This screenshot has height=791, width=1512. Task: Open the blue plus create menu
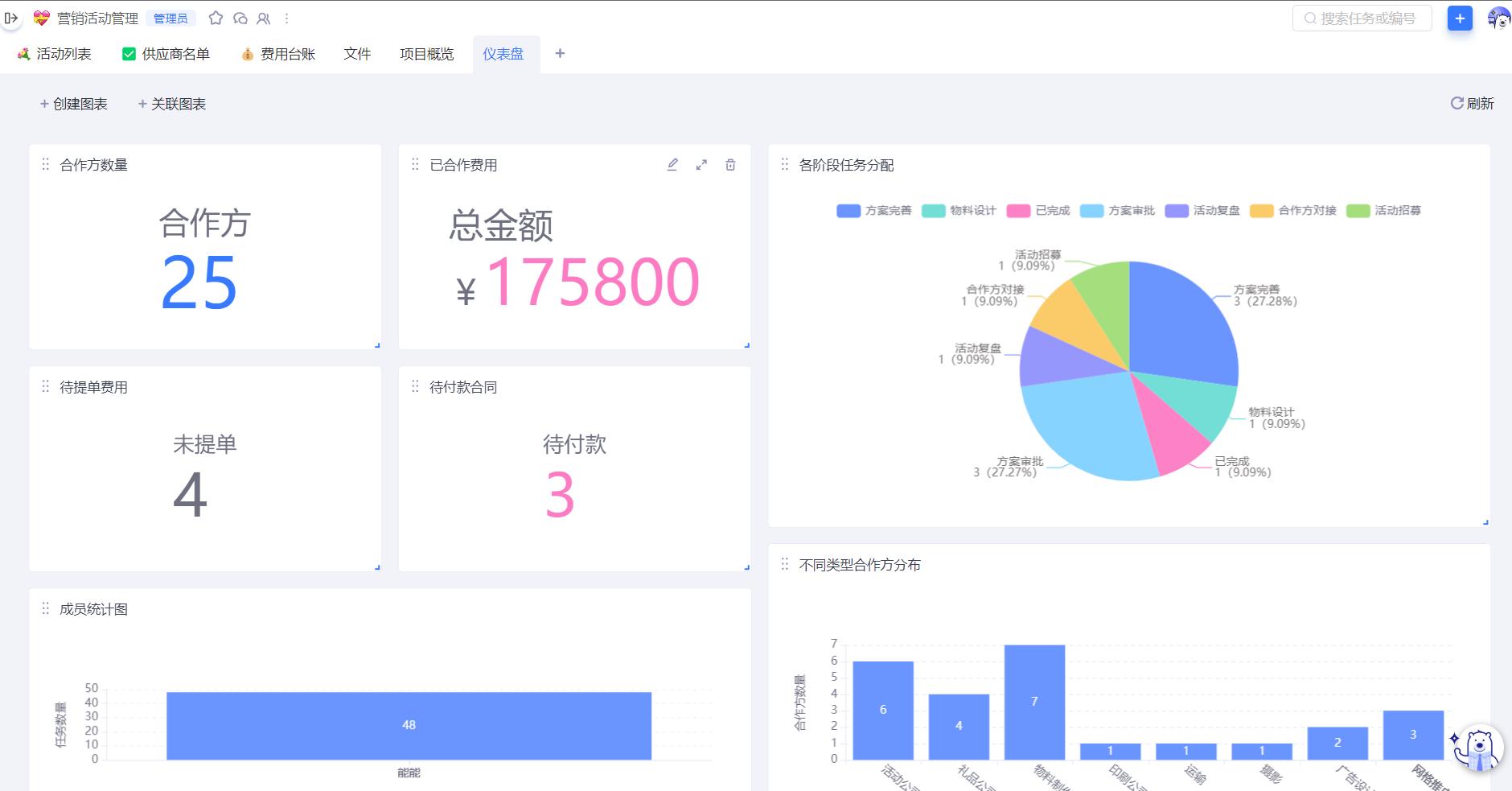pos(1461,17)
